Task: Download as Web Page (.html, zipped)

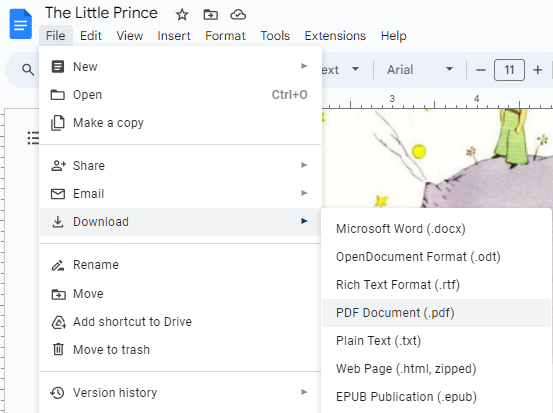Action: click(x=436, y=369)
